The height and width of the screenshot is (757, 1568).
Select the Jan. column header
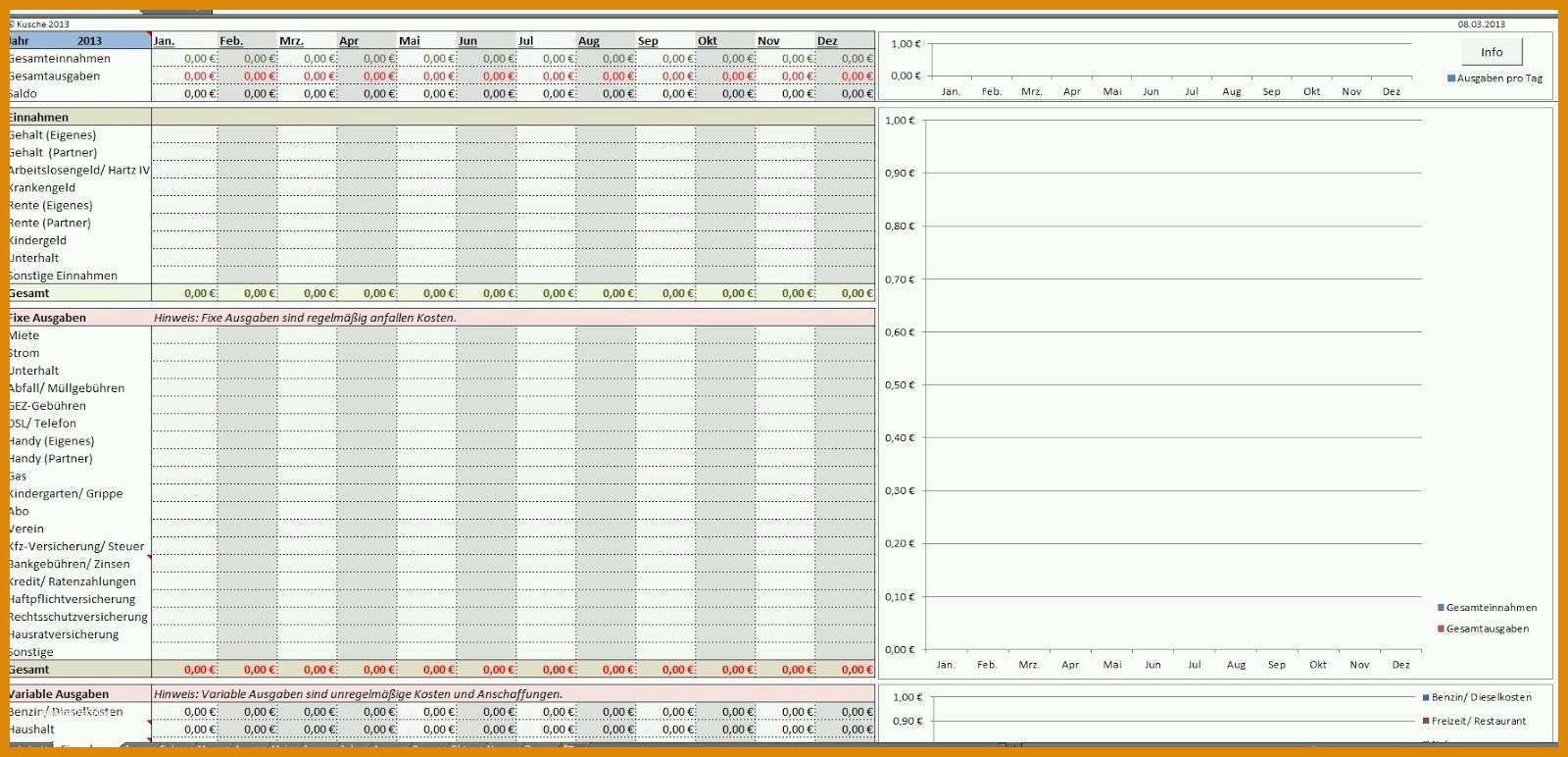(x=184, y=41)
